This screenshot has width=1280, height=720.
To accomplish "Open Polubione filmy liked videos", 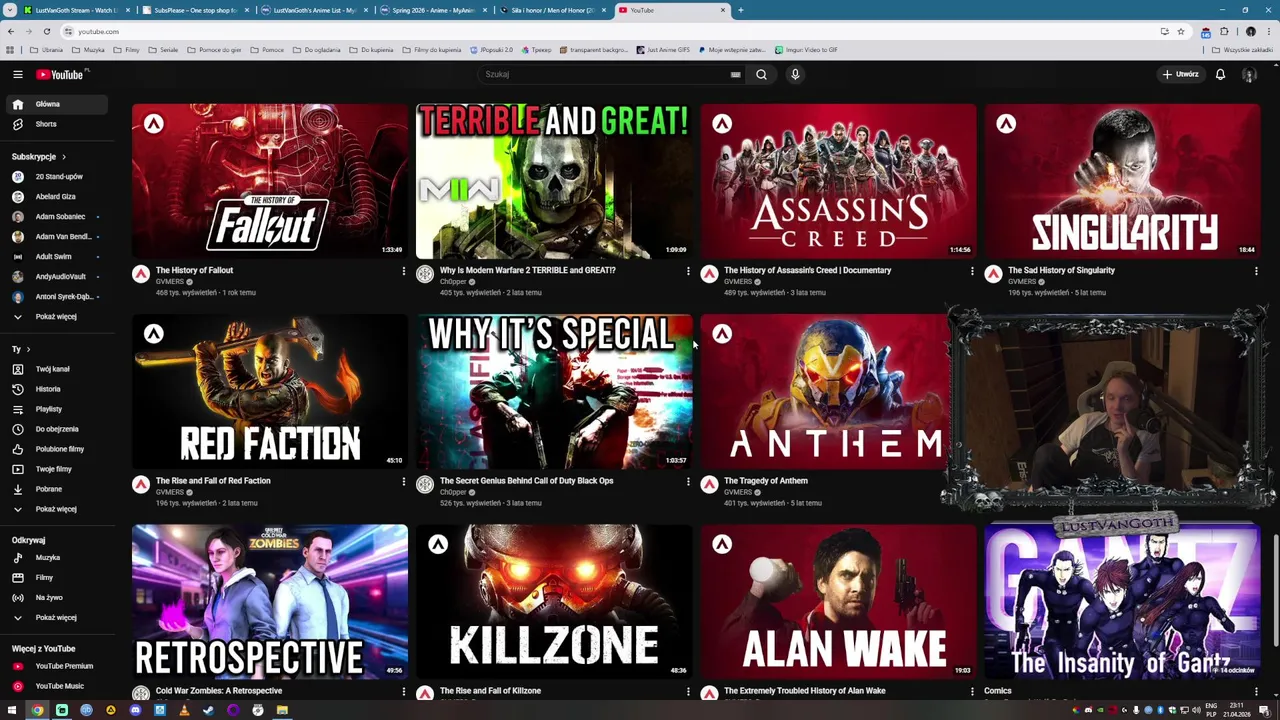I will pos(55,449).
